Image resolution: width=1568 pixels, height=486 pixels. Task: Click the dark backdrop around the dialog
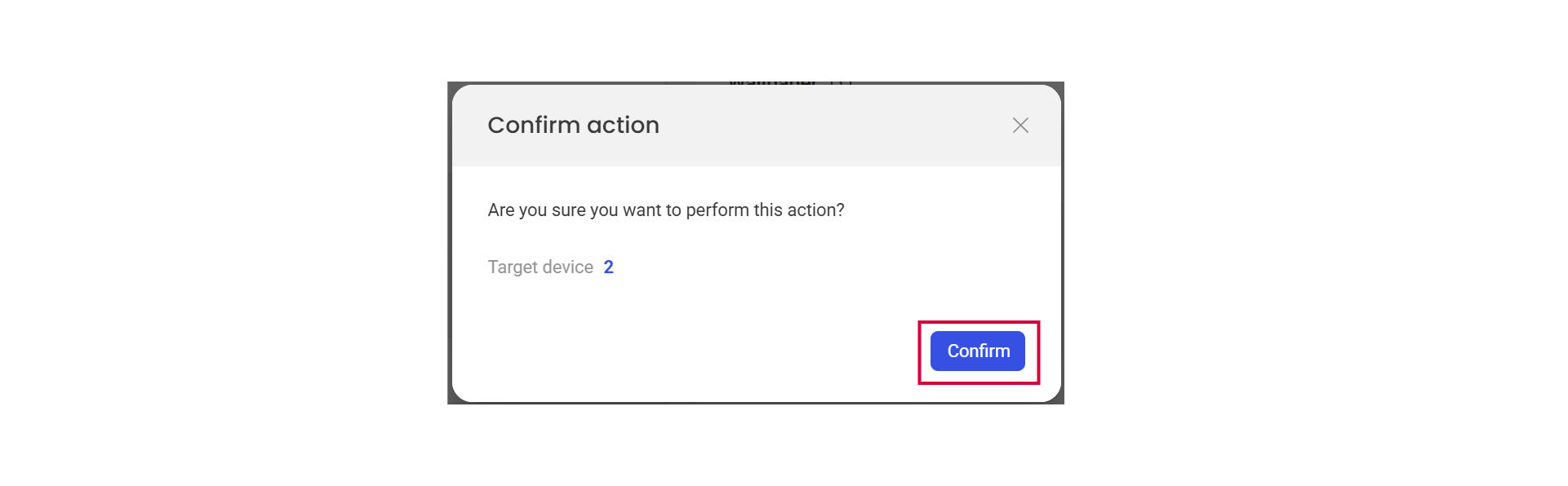(450, 245)
